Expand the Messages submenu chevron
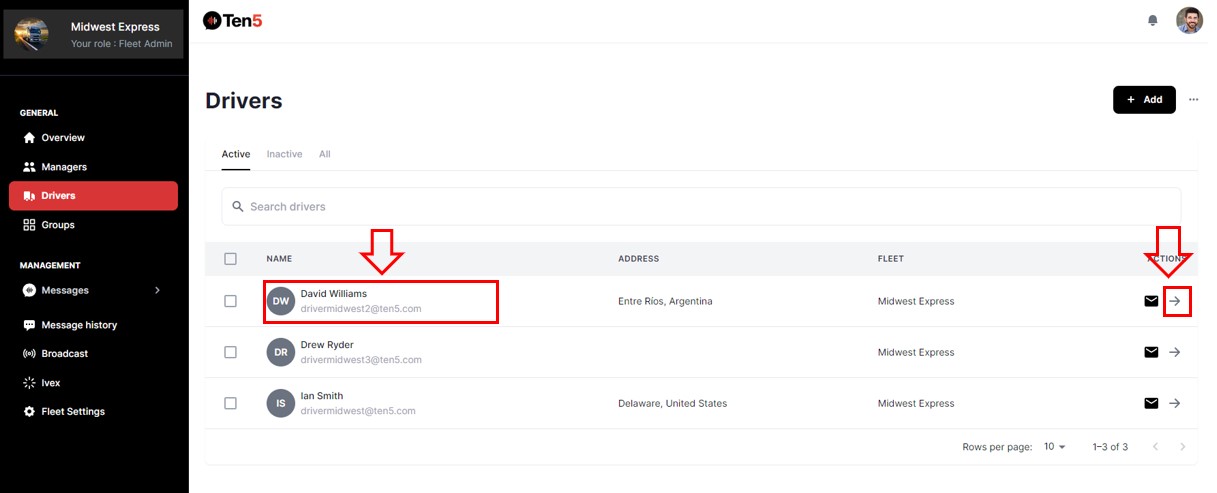Viewport: 1217px width, 493px height. 157,290
